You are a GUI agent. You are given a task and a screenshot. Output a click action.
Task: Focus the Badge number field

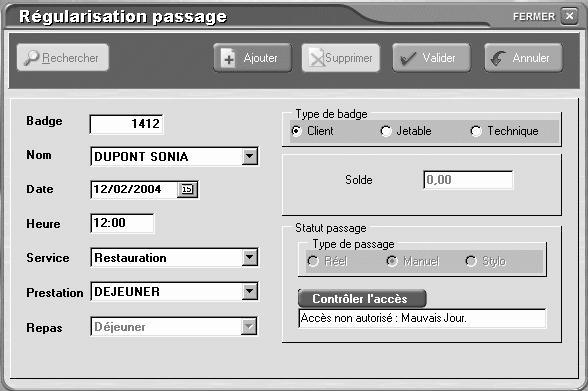126,124
